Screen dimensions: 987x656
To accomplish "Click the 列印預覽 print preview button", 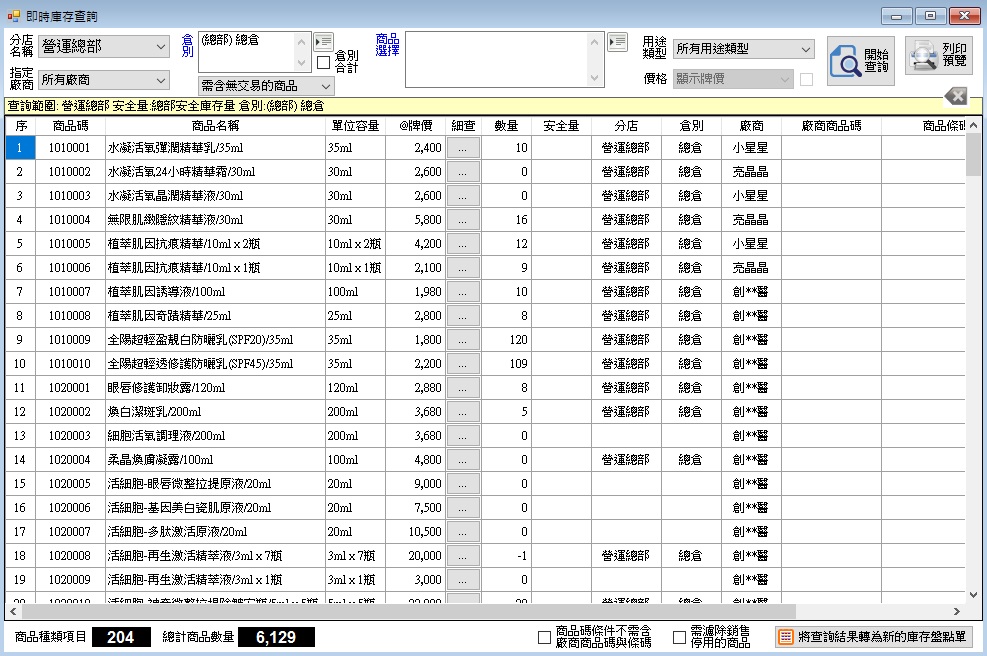I will click(x=938, y=56).
